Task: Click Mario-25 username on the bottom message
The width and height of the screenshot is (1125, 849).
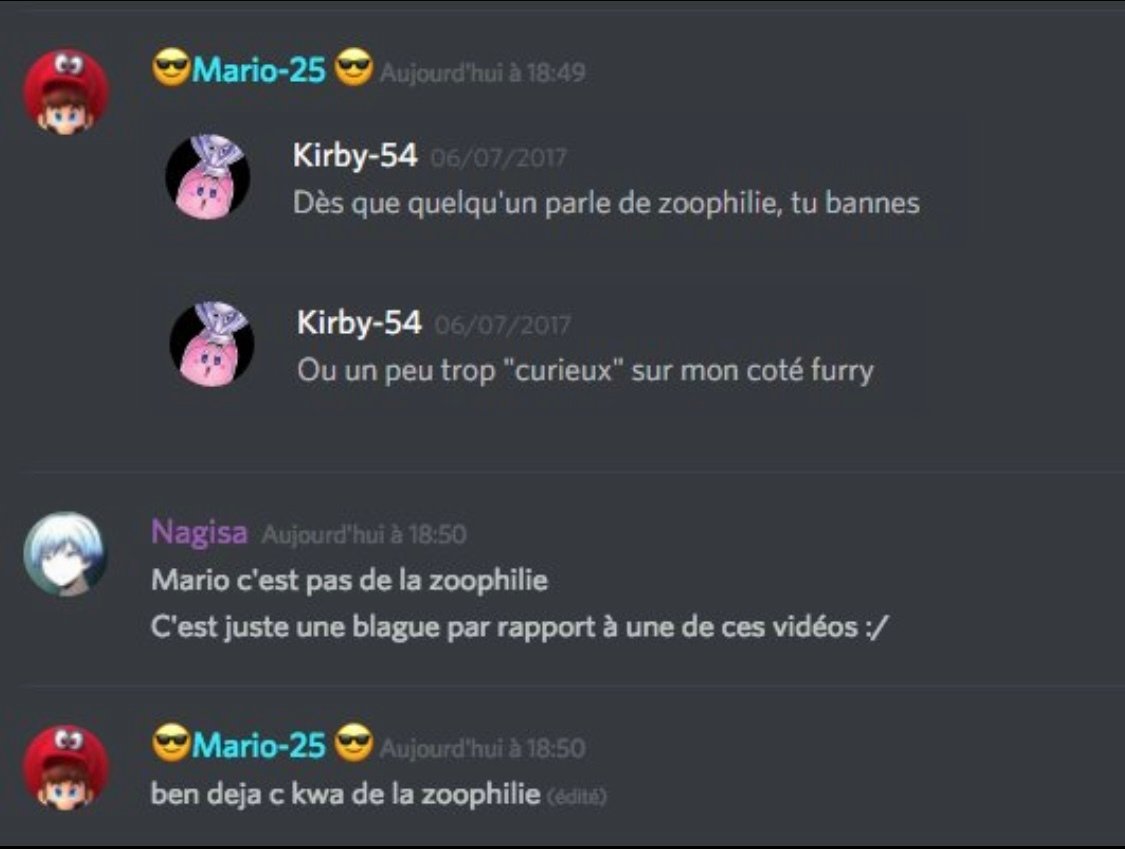Action: click(259, 746)
